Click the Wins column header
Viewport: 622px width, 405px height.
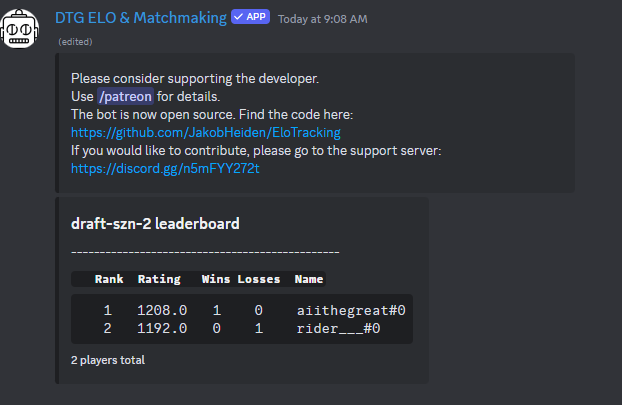pos(216,279)
